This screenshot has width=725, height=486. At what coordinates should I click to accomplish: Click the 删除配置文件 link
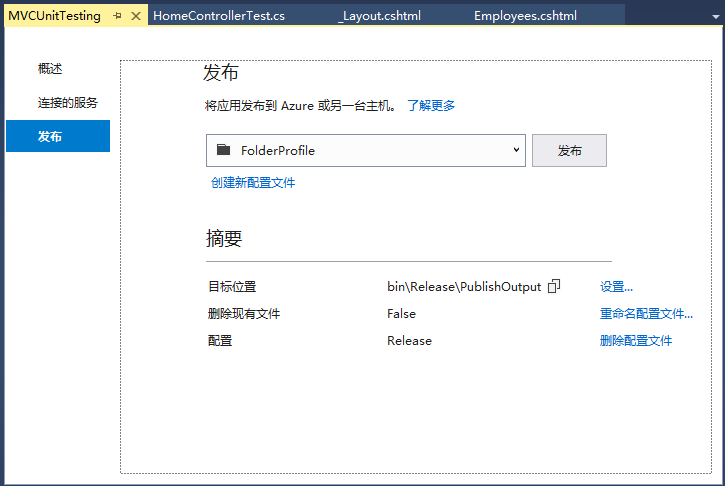(636, 340)
